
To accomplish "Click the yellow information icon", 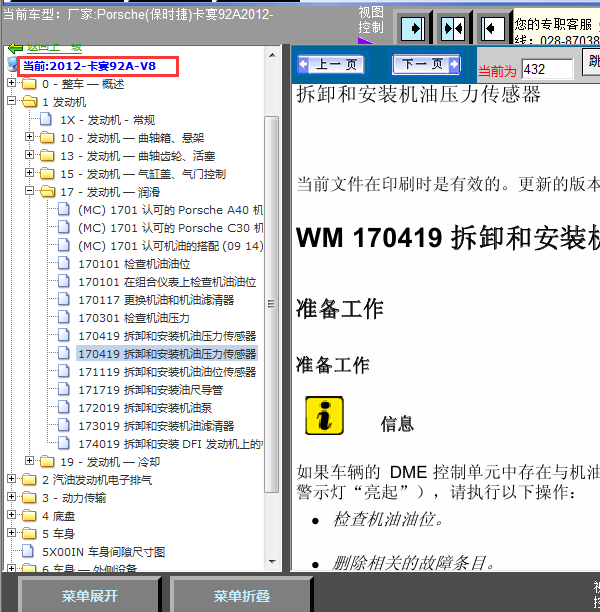I will pos(324,415).
